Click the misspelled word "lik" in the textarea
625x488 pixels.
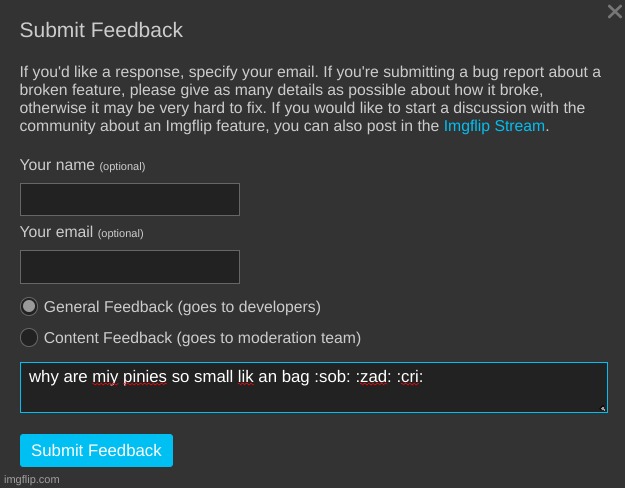click(x=246, y=377)
